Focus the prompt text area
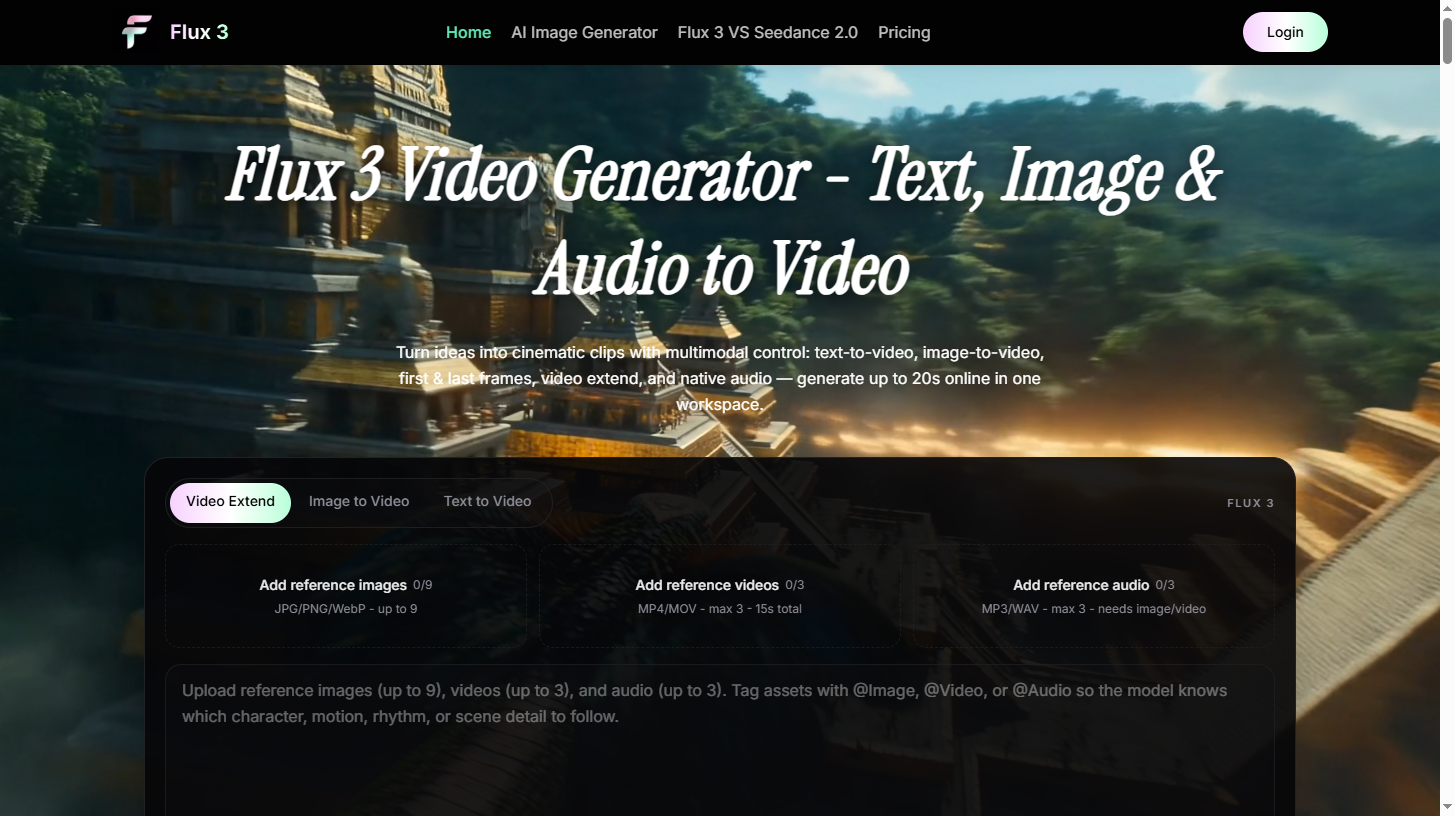This screenshot has width=1455, height=816. click(x=720, y=741)
